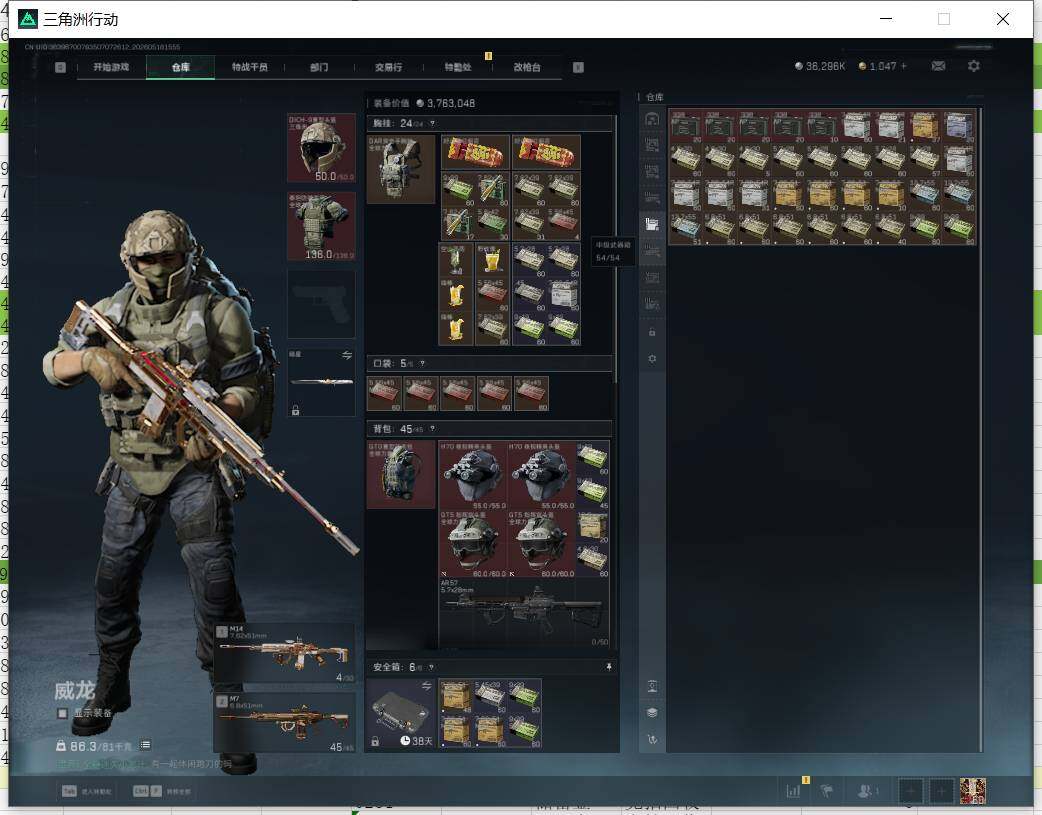
Task: Select the gold ammo box with count 37
Action: pos(925,126)
